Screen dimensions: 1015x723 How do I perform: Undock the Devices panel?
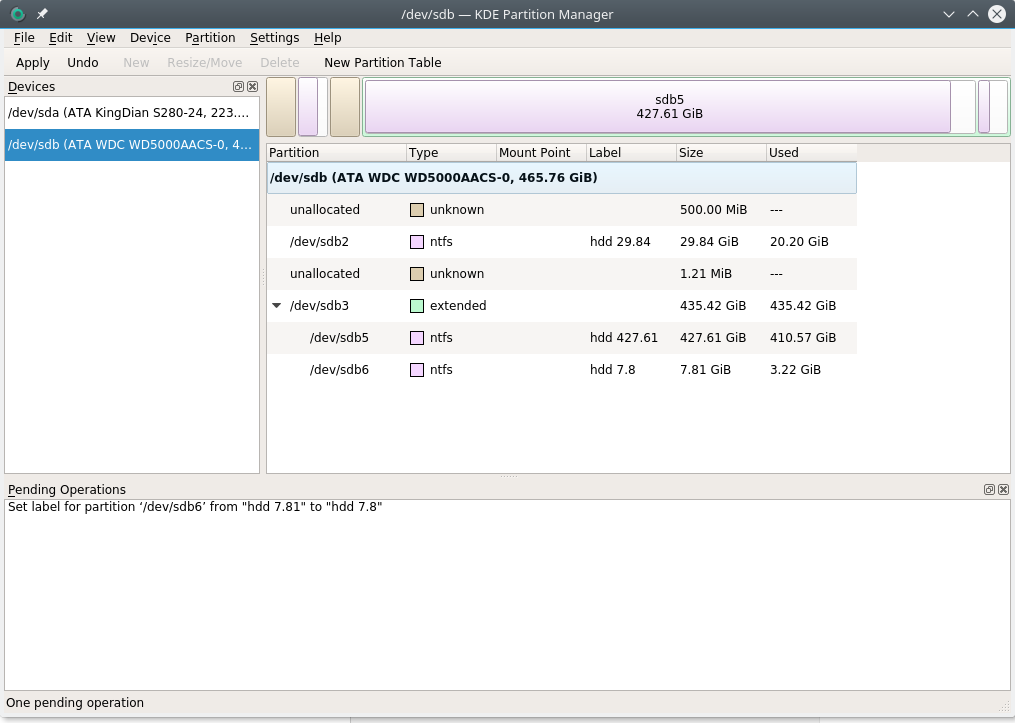pyautogui.click(x=238, y=86)
